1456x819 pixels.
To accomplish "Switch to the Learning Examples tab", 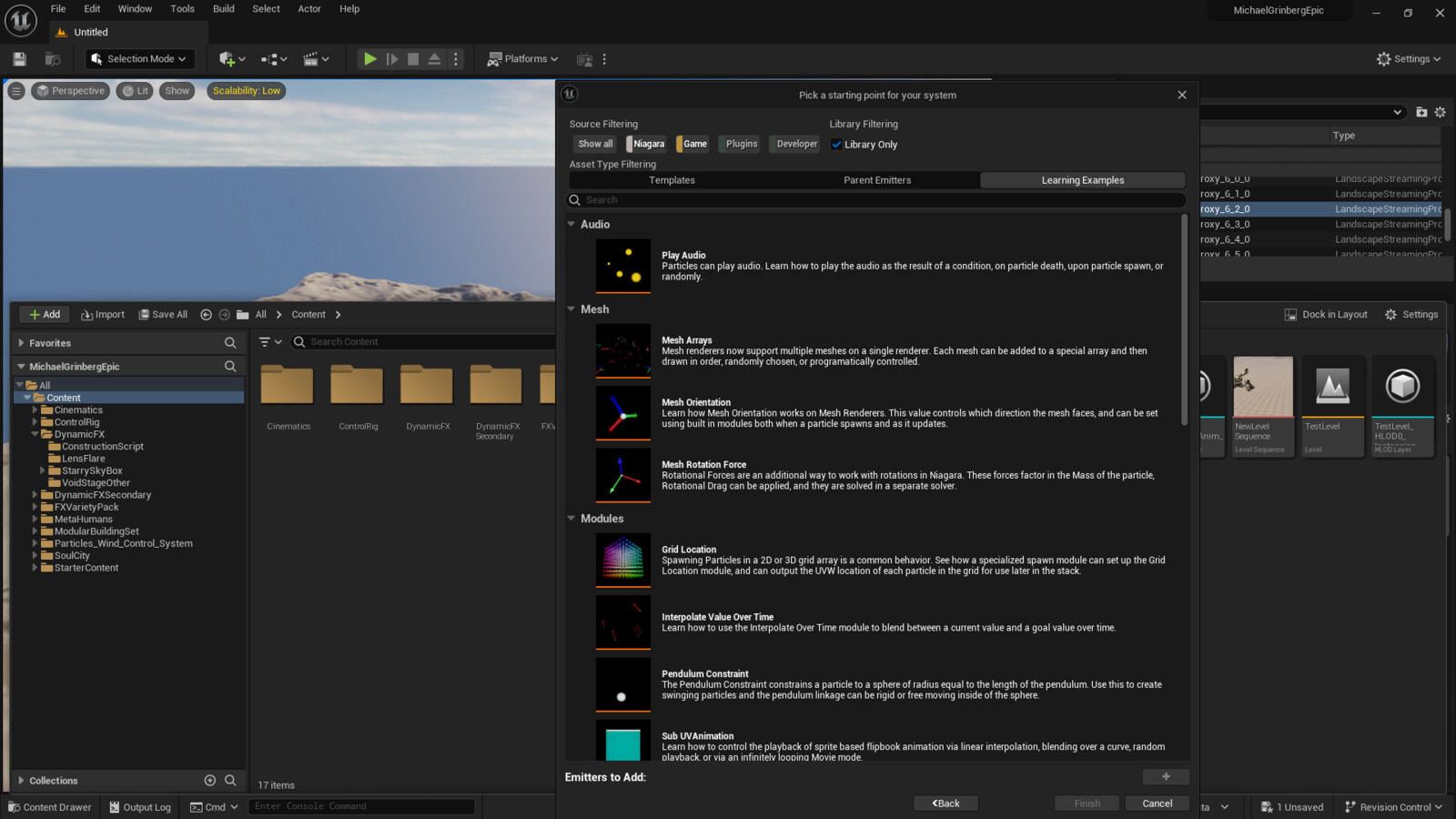I will point(1083,180).
